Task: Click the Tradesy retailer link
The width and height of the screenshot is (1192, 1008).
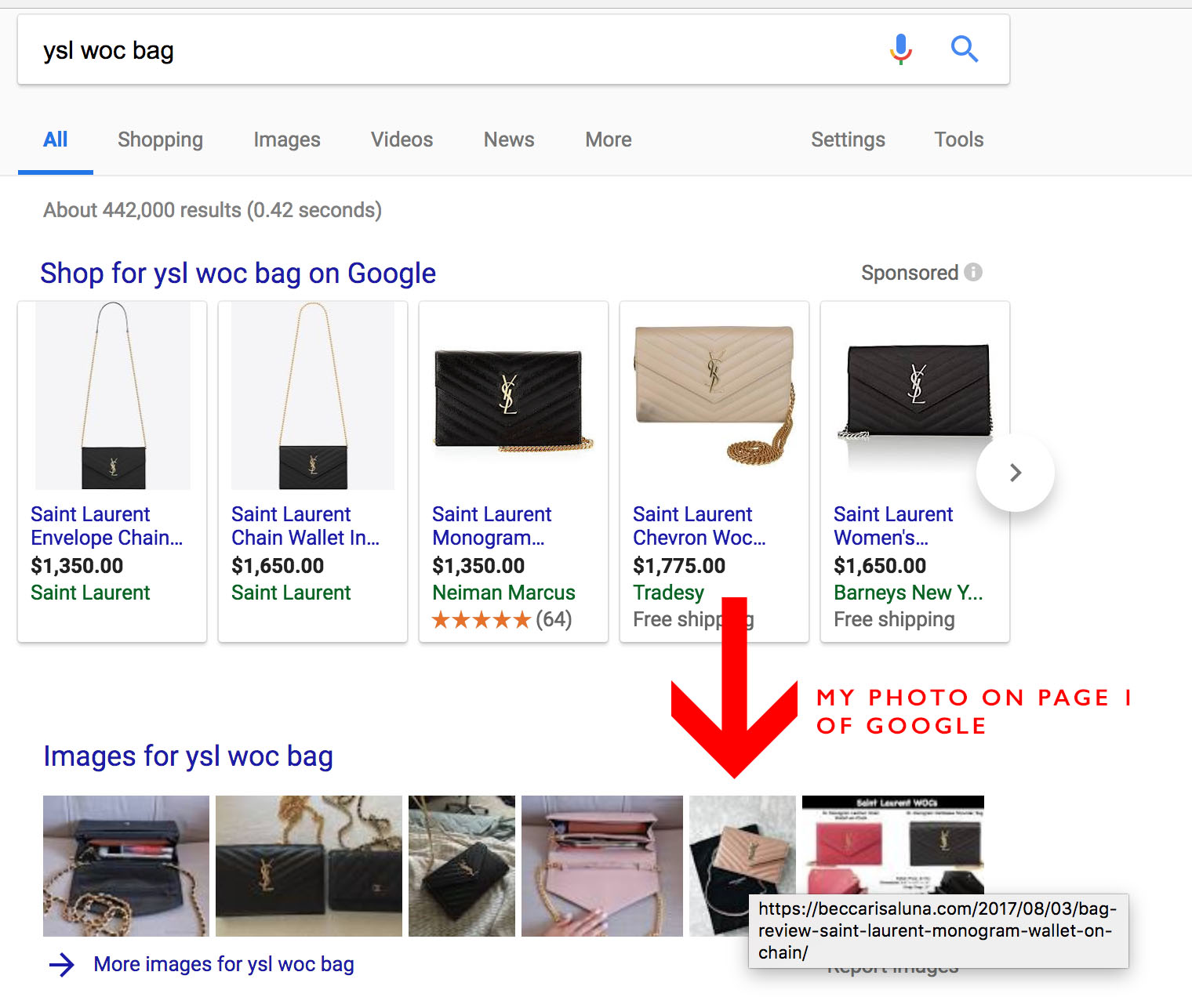Action: point(668,593)
